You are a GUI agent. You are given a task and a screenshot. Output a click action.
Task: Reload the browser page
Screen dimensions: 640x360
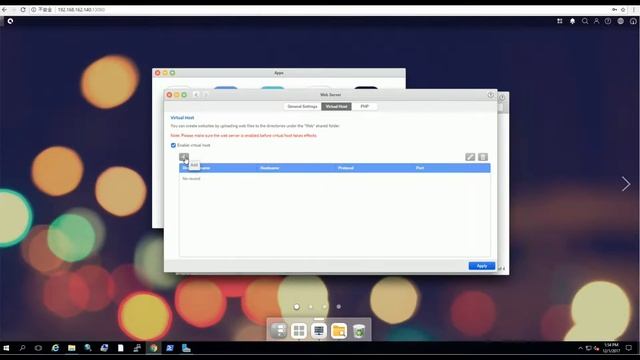pos(23,9)
